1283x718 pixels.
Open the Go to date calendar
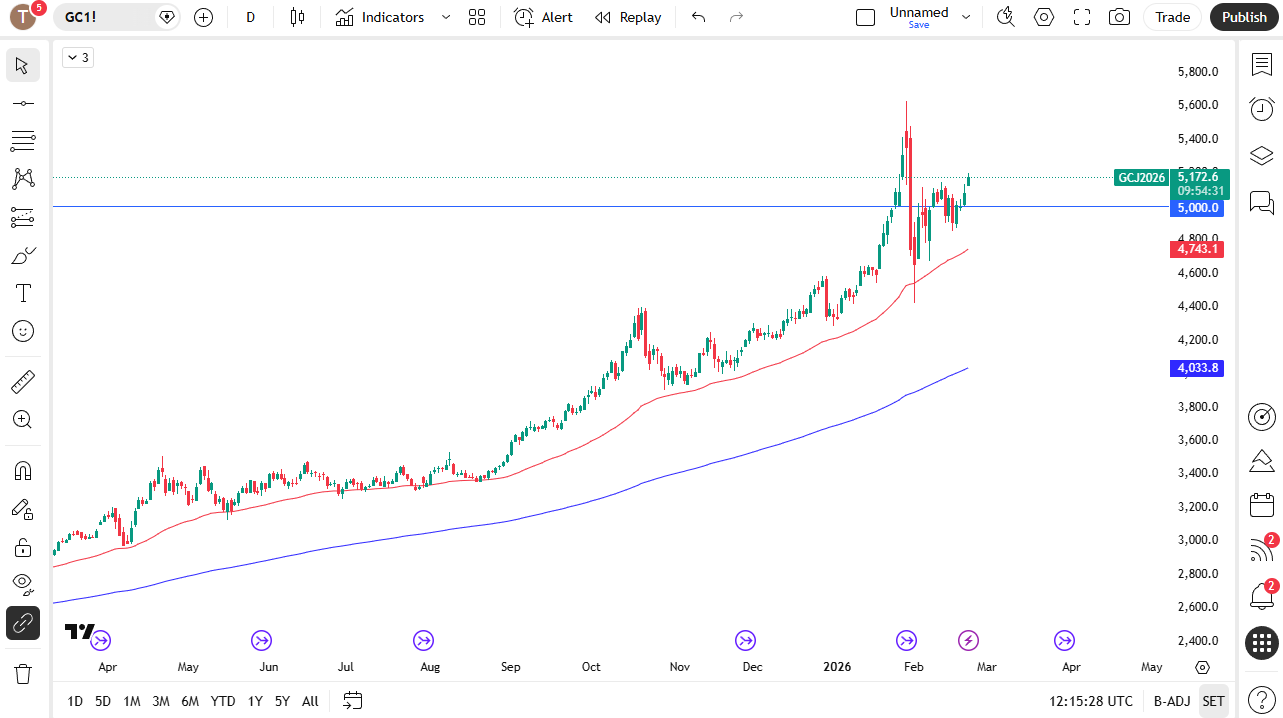coord(352,701)
